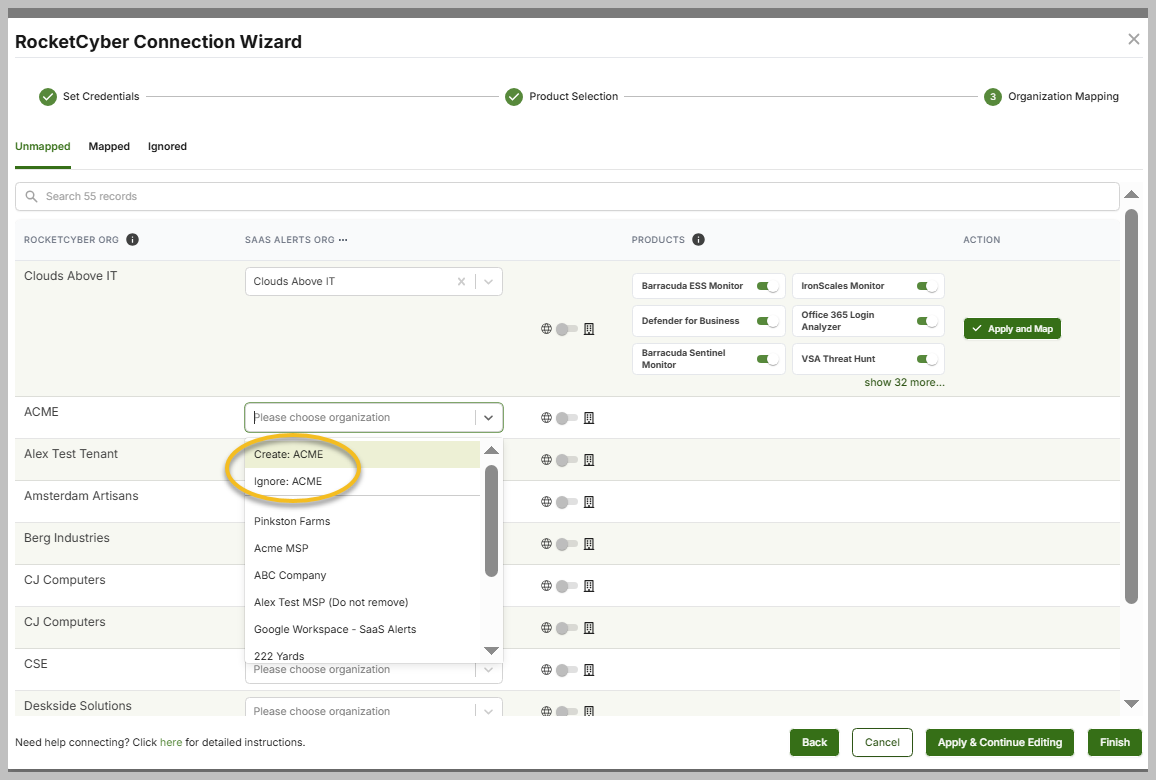Click the Finish button
Image resolution: width=1156 pixels, height=780 pixels.
click(1115, 742)
